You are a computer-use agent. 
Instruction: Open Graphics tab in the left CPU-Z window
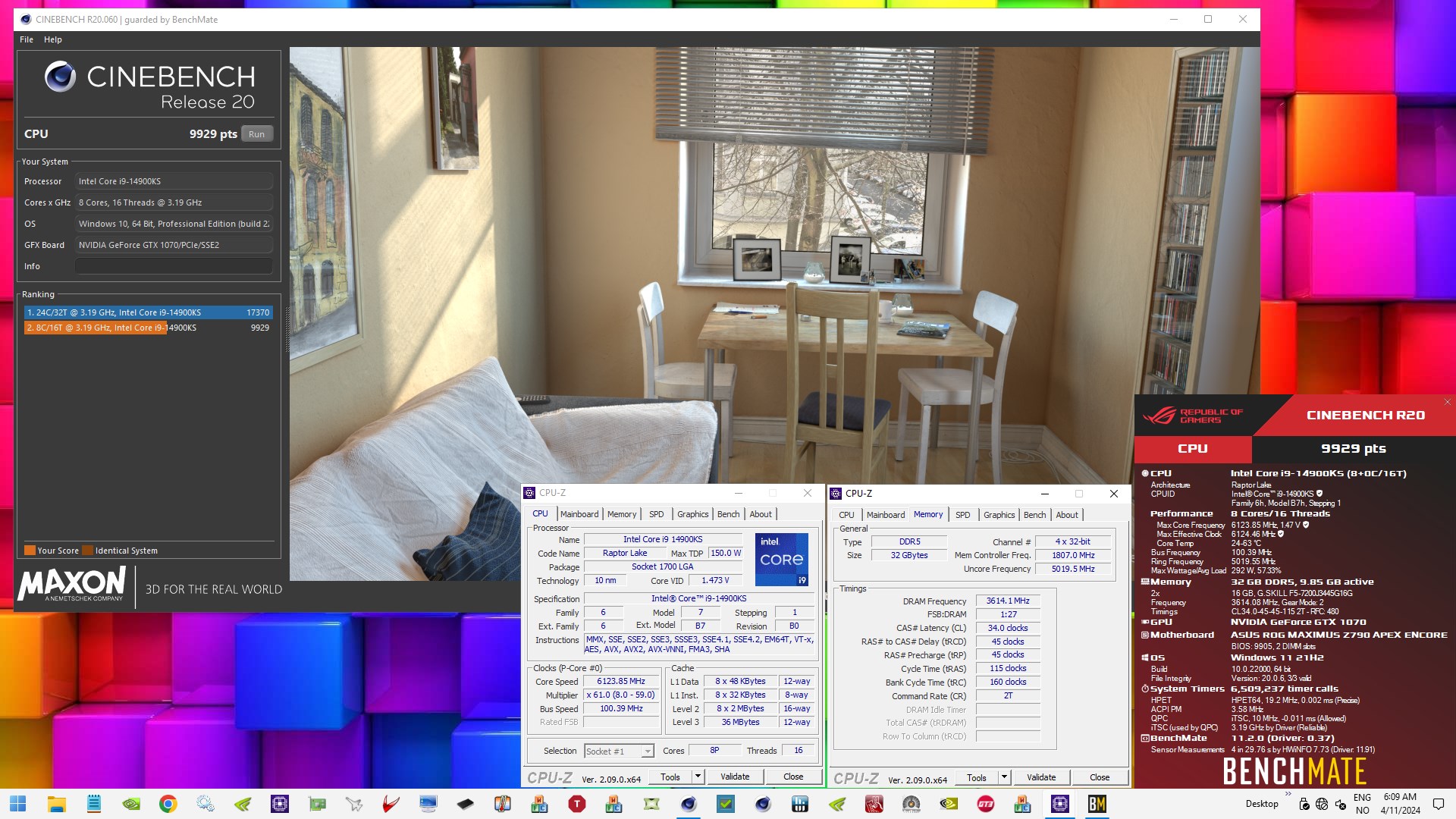tap(693, 514)
